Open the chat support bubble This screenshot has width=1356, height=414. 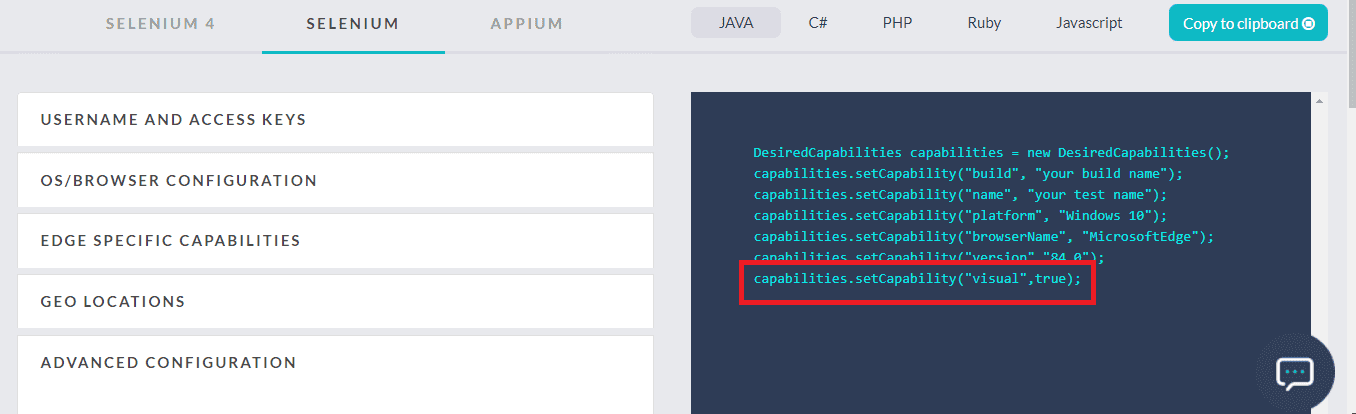(1295, 373)
